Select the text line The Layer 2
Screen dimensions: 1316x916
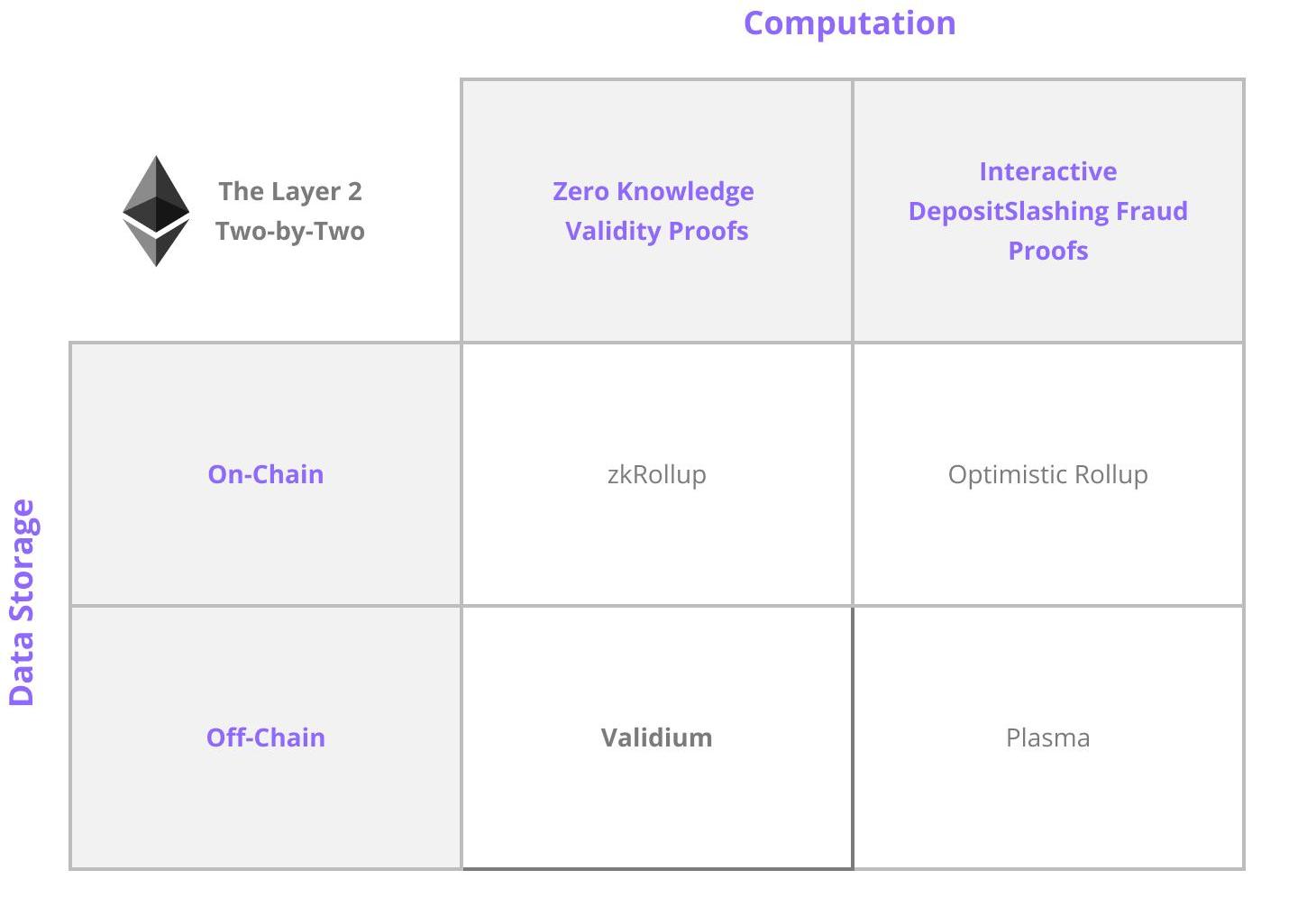click(289, 191)
